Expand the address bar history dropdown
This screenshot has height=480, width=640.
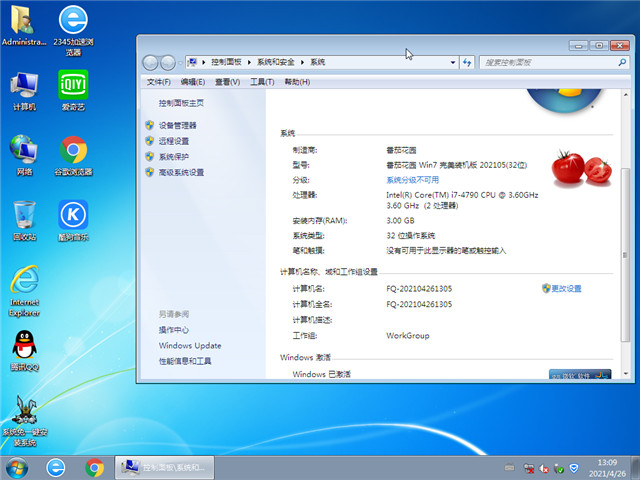(x=453, y=62)
